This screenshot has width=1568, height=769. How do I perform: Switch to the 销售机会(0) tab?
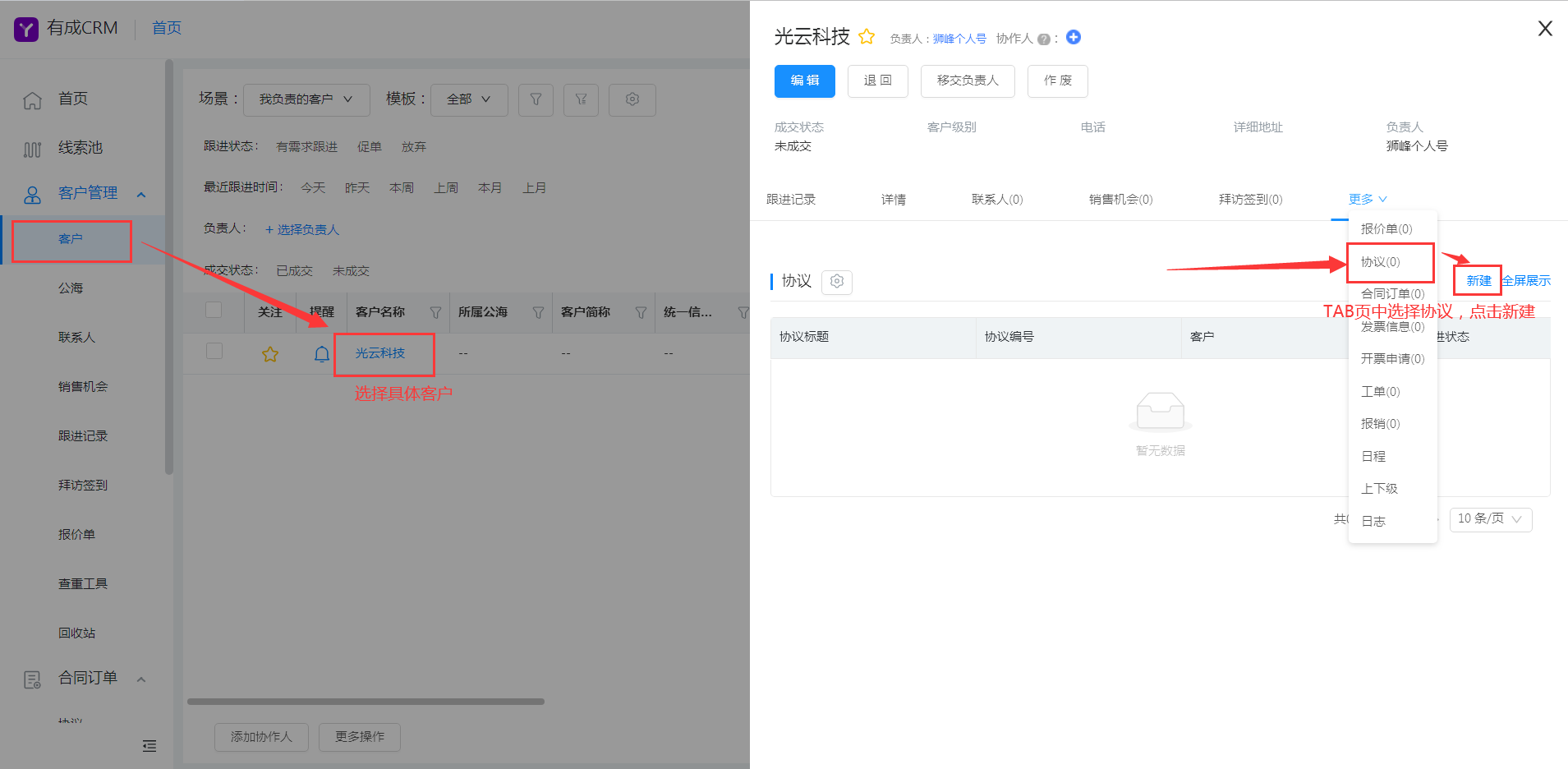tap(1121, 200)
